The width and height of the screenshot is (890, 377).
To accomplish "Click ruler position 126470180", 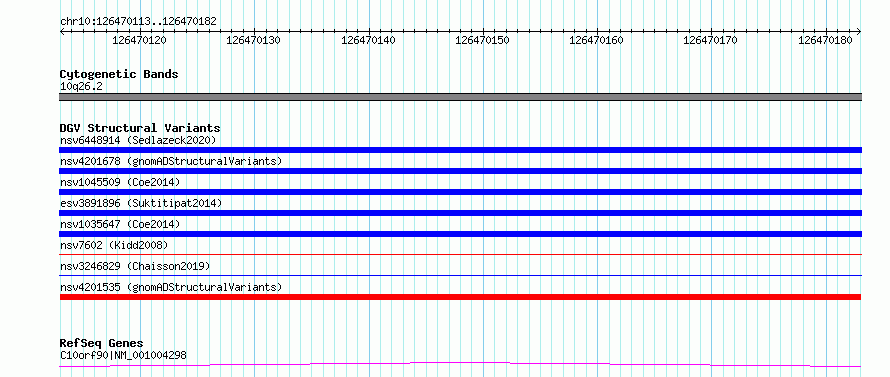I will 825,40.
